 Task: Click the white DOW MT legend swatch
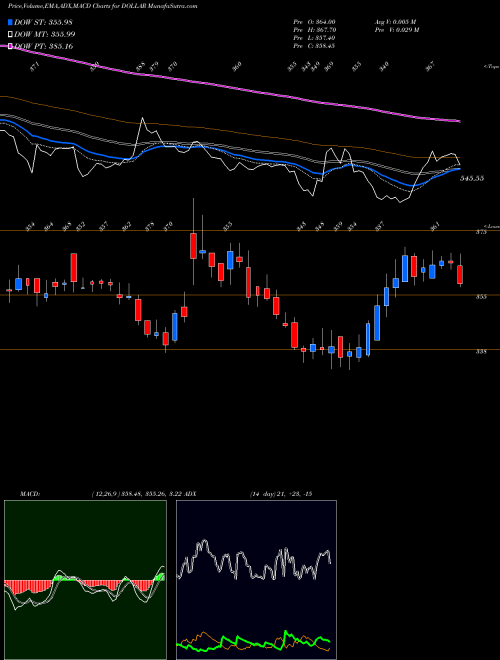pyautogui.click(x=10, y=34)
